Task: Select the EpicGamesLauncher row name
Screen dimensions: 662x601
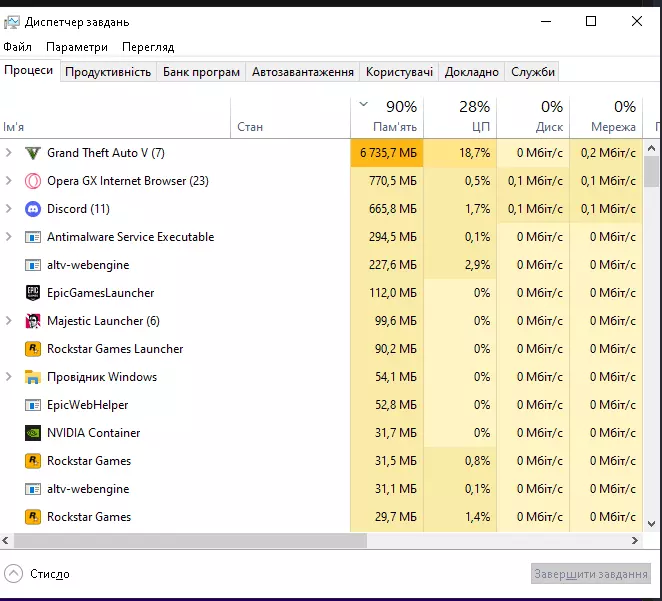Action: (x=100, y=293)
